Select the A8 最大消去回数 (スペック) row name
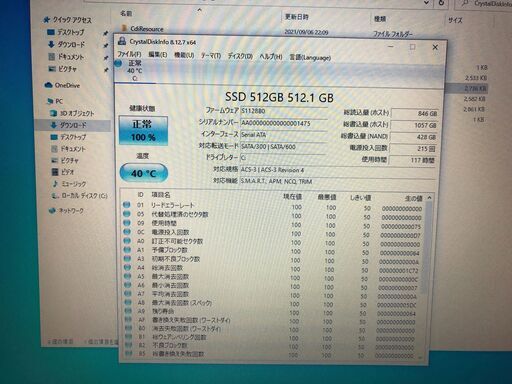512x384 pixels. [x=182, y=303]
